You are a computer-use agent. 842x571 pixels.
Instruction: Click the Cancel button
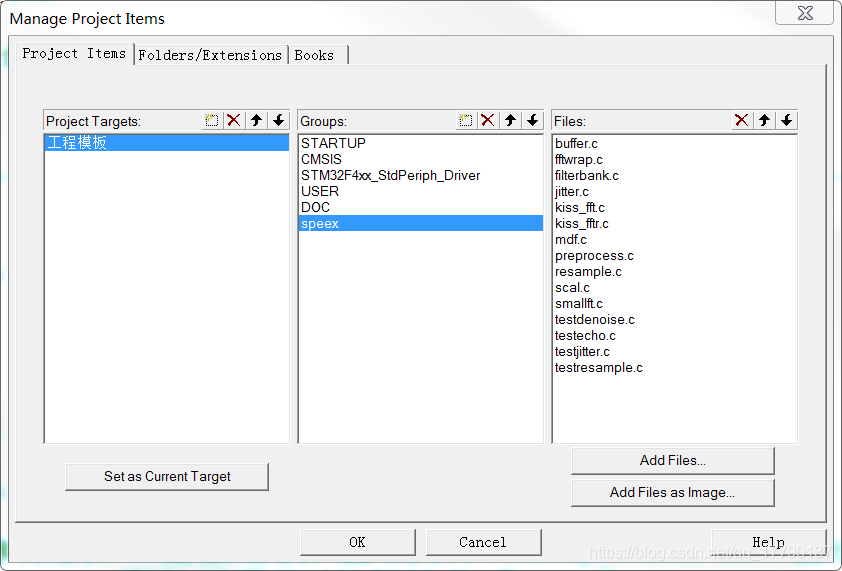(x=483, y=543)
